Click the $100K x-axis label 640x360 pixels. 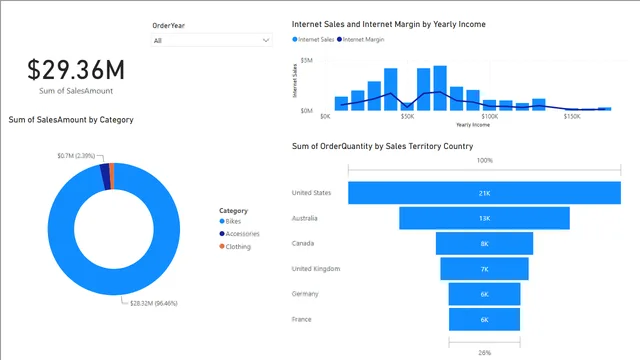pos(489,117)
